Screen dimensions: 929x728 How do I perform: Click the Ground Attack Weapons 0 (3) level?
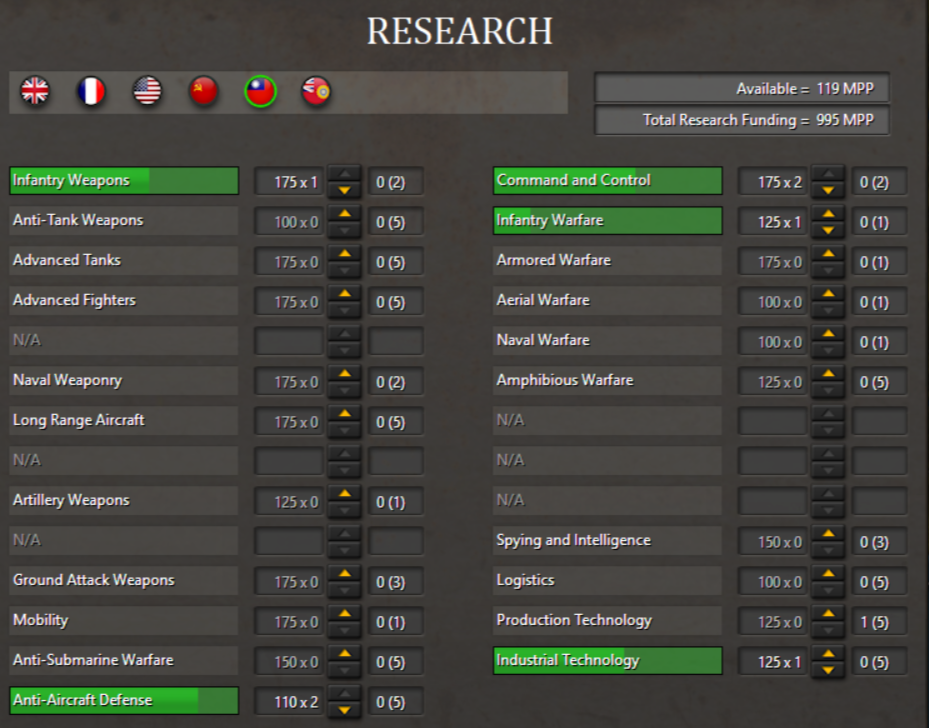[x=396, y=581]
